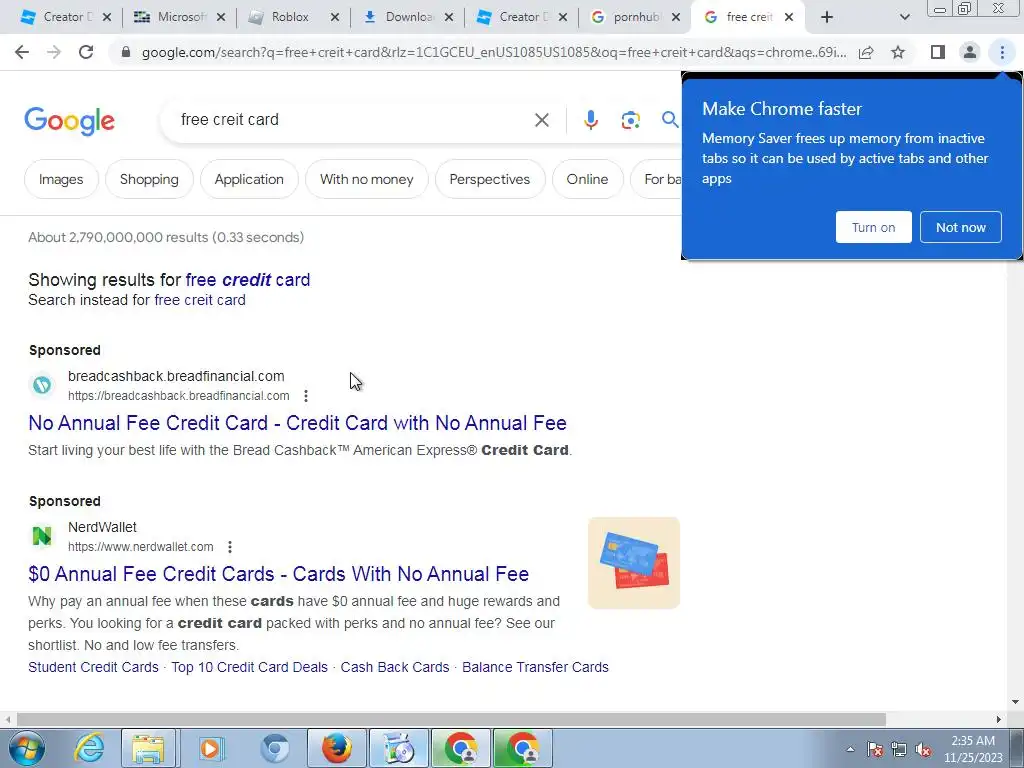Open Chrome three-dot menu
1024x768 pixels.
click(1002, 52)
